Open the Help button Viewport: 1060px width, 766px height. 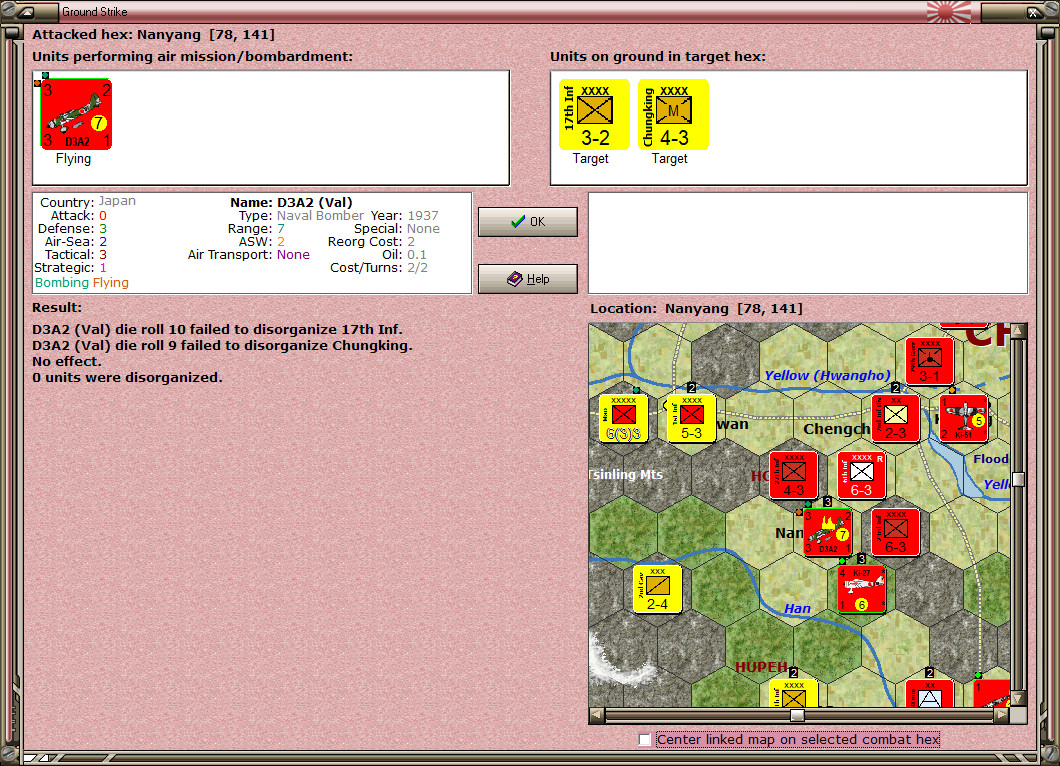tap(528, 279)
